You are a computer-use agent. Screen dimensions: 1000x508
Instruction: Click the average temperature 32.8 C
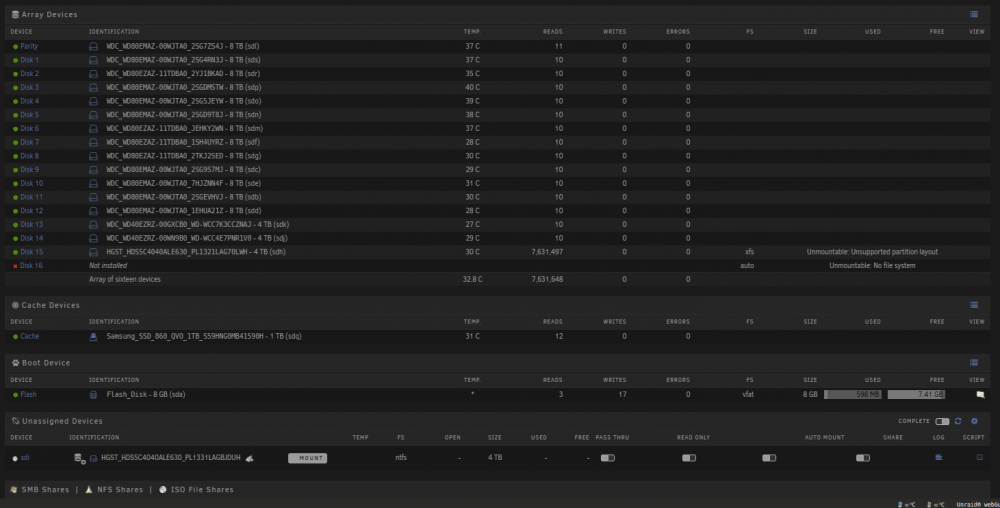(472, 279)
